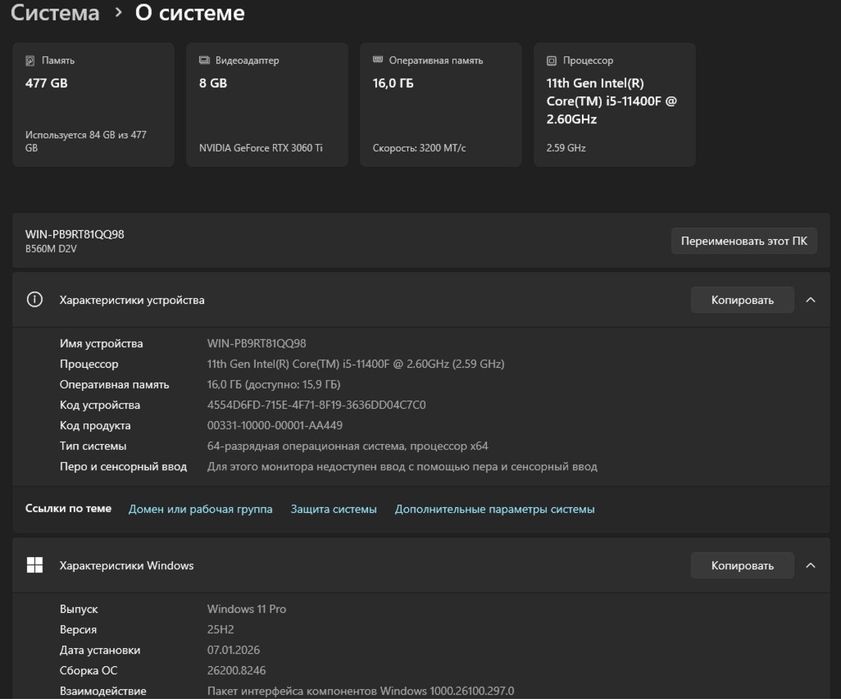Open the Оперативная память 16,0 ГБ card
Screen dimensions: 841x699
pos(441,105)
